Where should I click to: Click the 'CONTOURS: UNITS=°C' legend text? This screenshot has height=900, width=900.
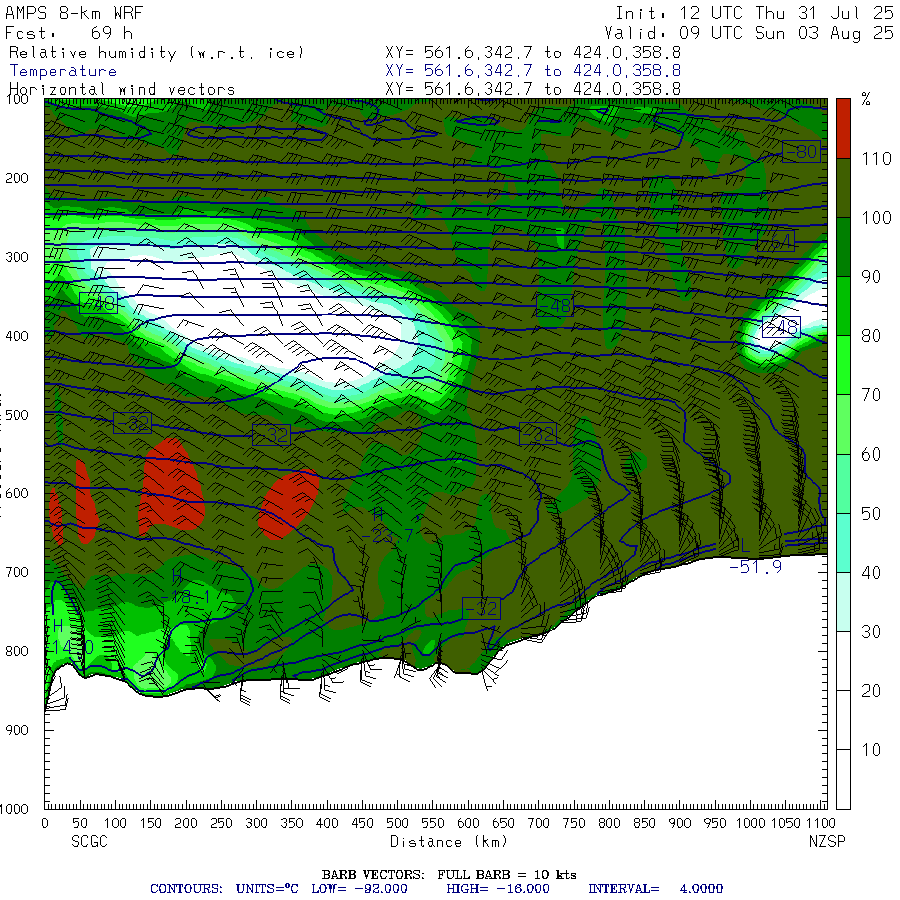point(224,889)
